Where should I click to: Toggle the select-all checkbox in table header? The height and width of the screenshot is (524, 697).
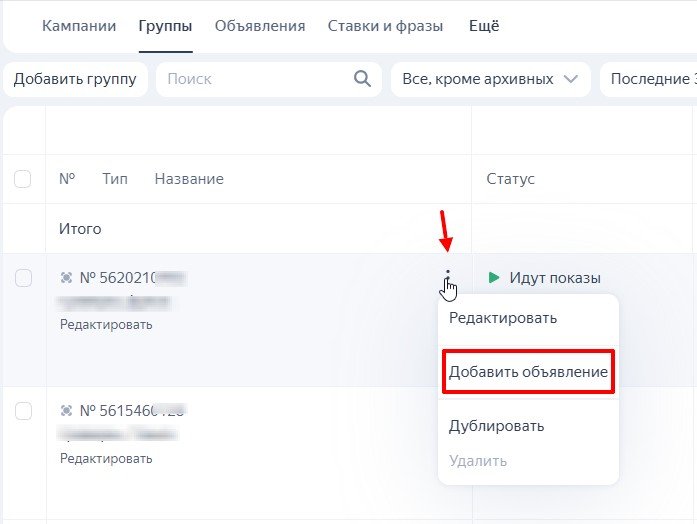tap(23, 179)
